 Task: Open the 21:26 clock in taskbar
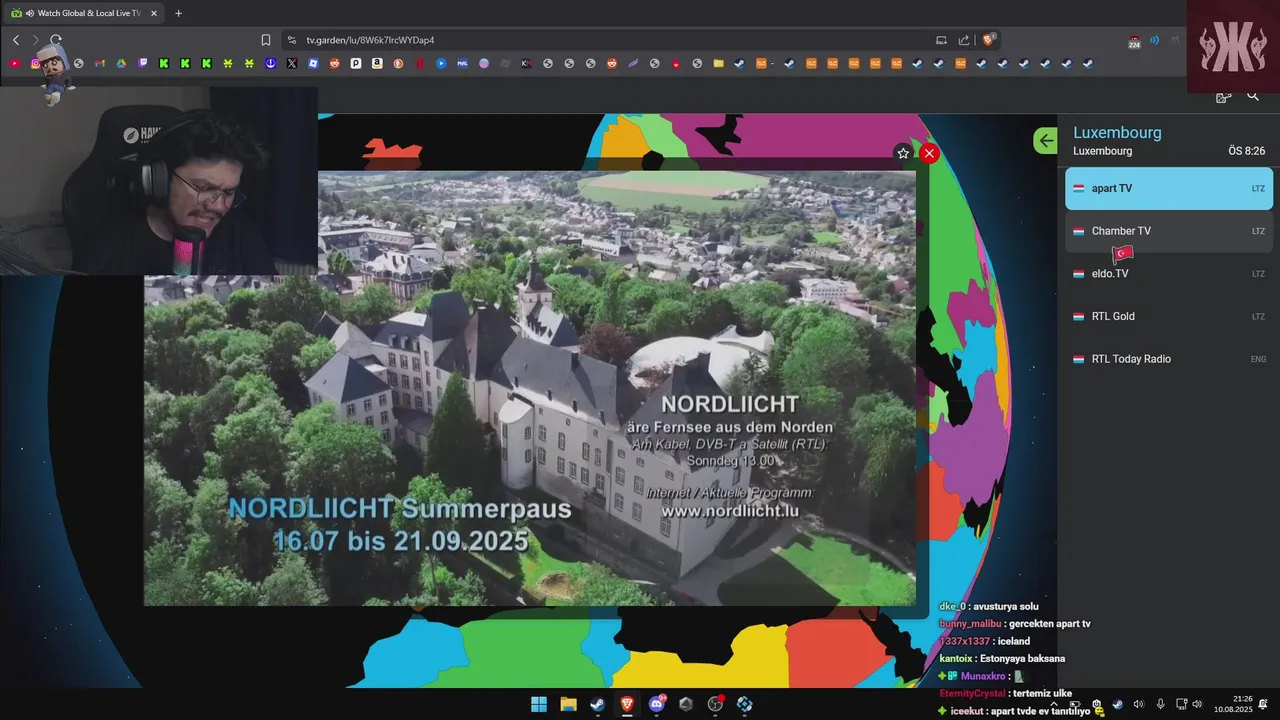click(1232, 704)
